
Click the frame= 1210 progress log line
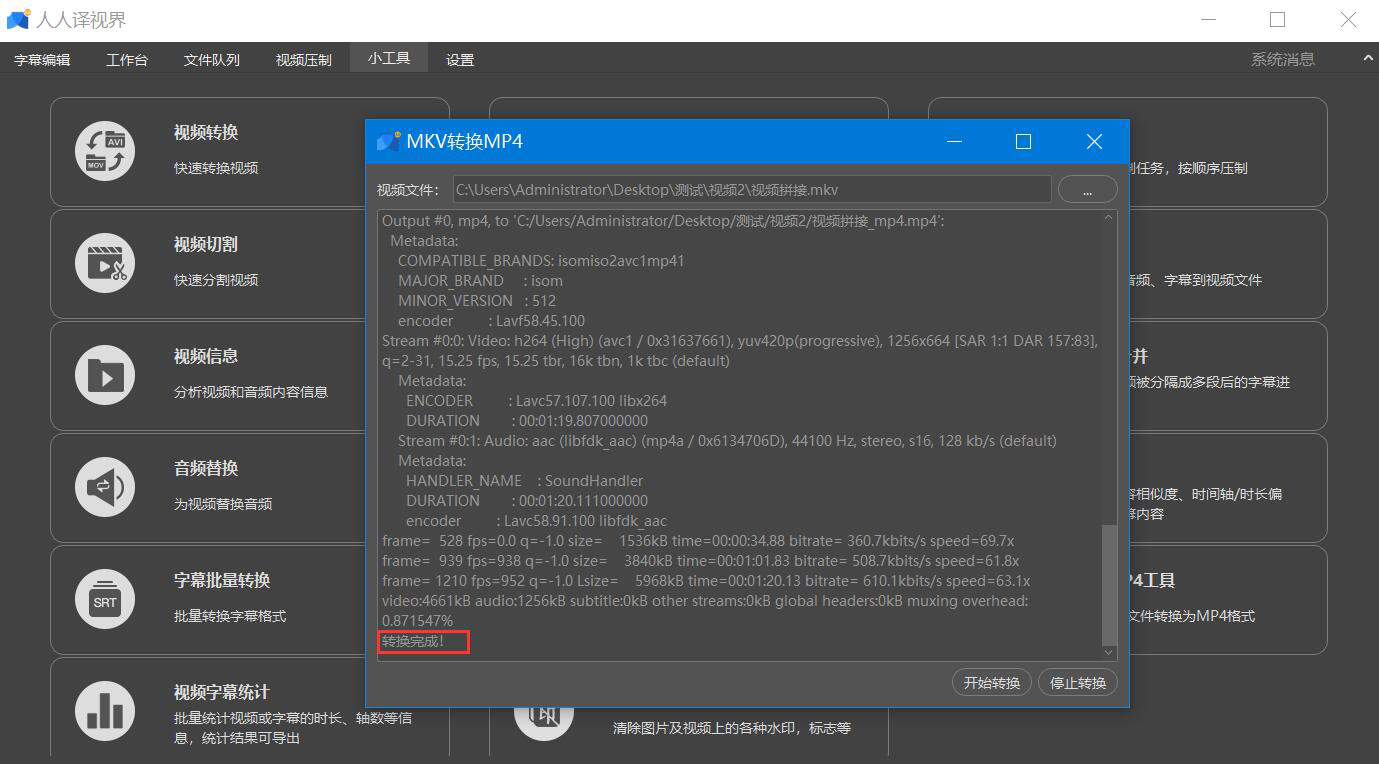pyautogui.click(x=706, y=581)
